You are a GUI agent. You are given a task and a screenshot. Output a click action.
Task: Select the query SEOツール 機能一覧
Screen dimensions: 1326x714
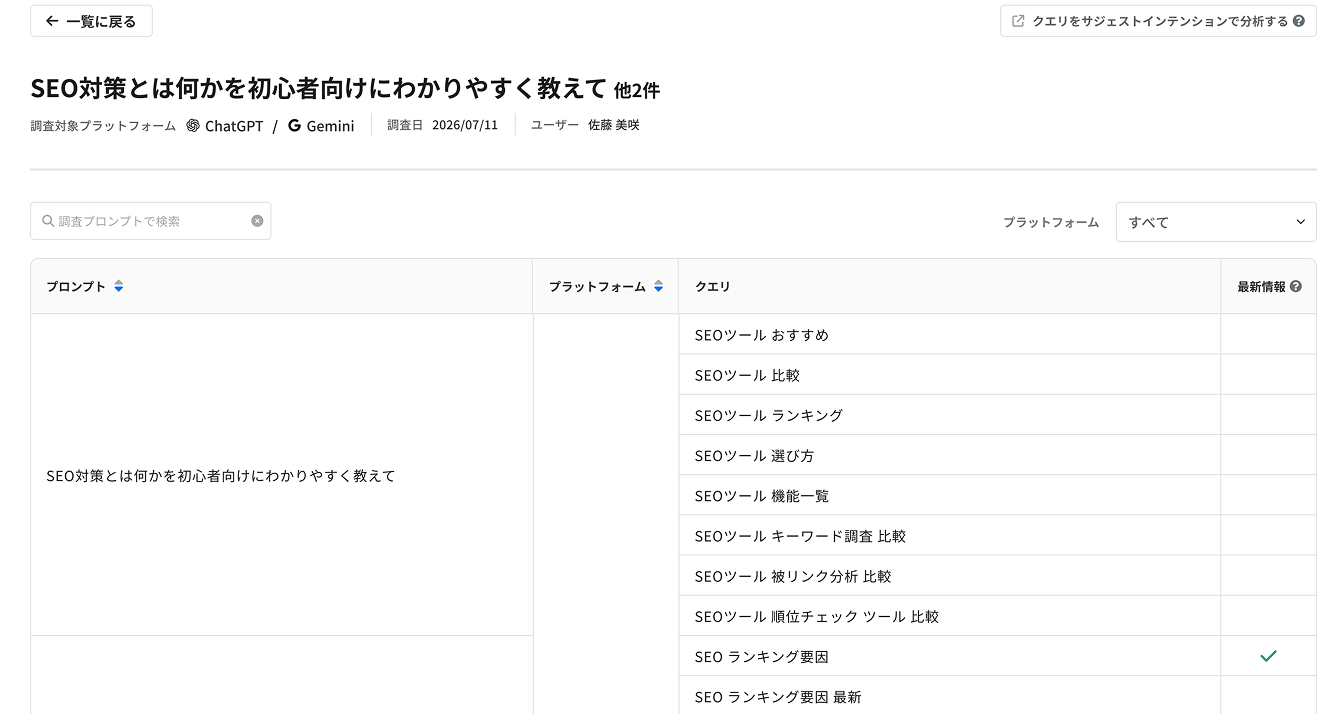click(x=762, y=495)
